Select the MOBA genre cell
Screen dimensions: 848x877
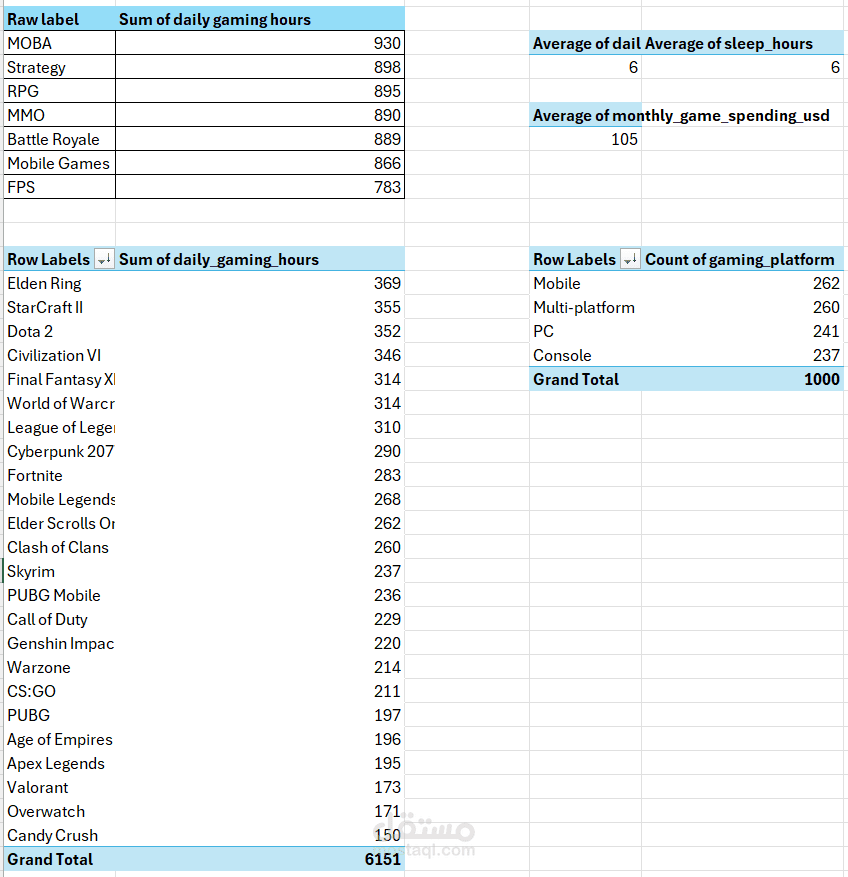point(59,43)
